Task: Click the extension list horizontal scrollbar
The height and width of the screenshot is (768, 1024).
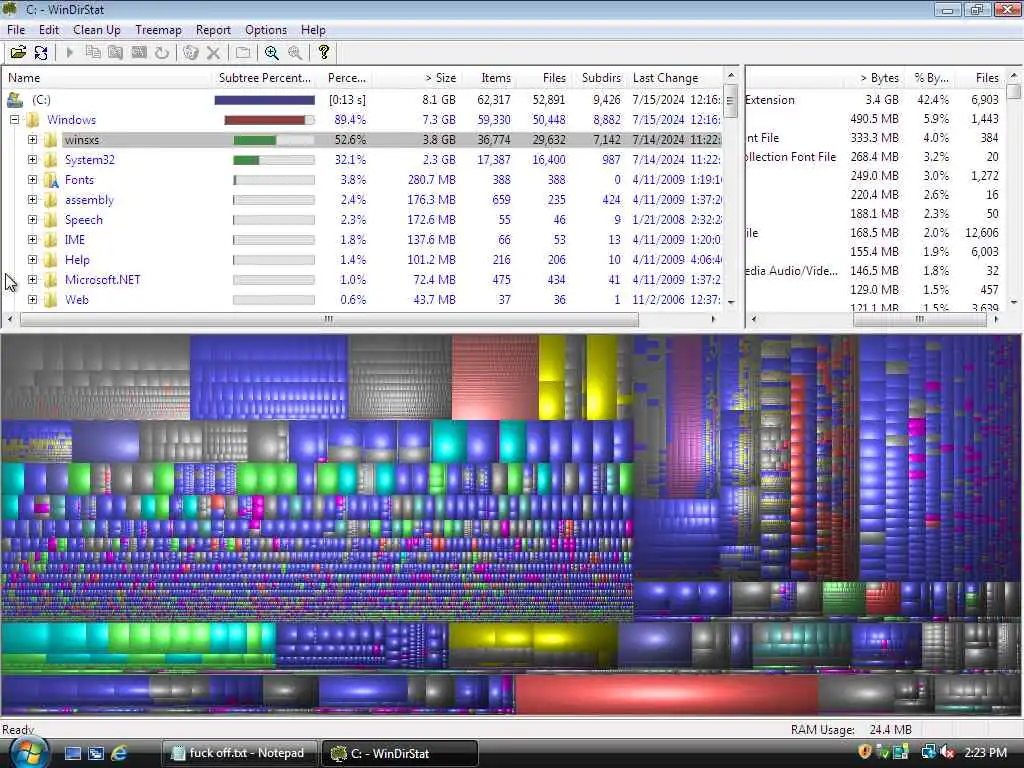Action: point(920,319)
